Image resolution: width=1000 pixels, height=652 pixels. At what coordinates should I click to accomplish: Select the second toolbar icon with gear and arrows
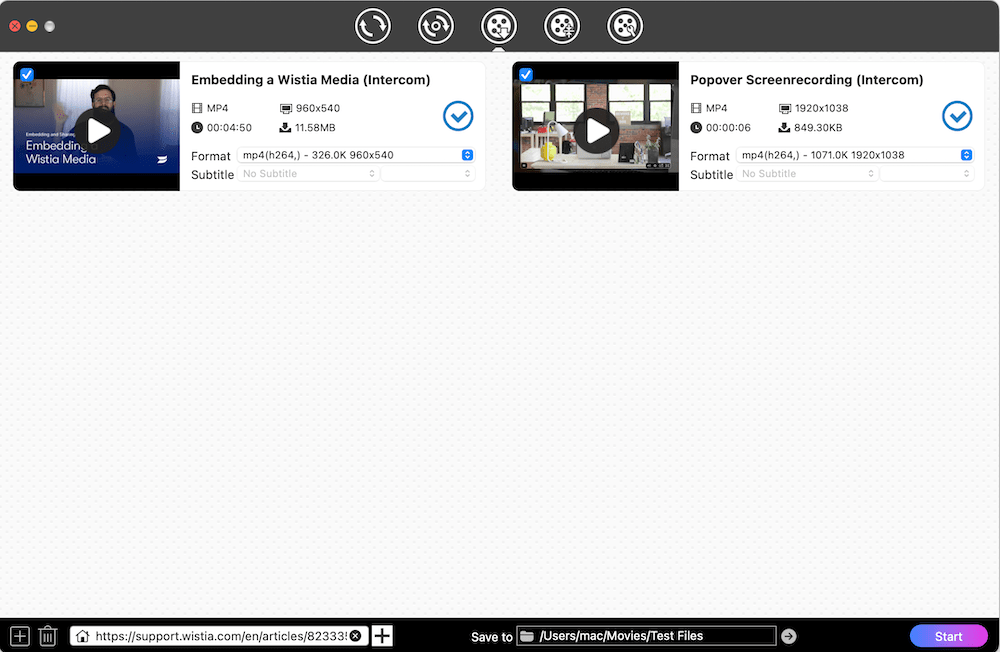coord(436,26)
